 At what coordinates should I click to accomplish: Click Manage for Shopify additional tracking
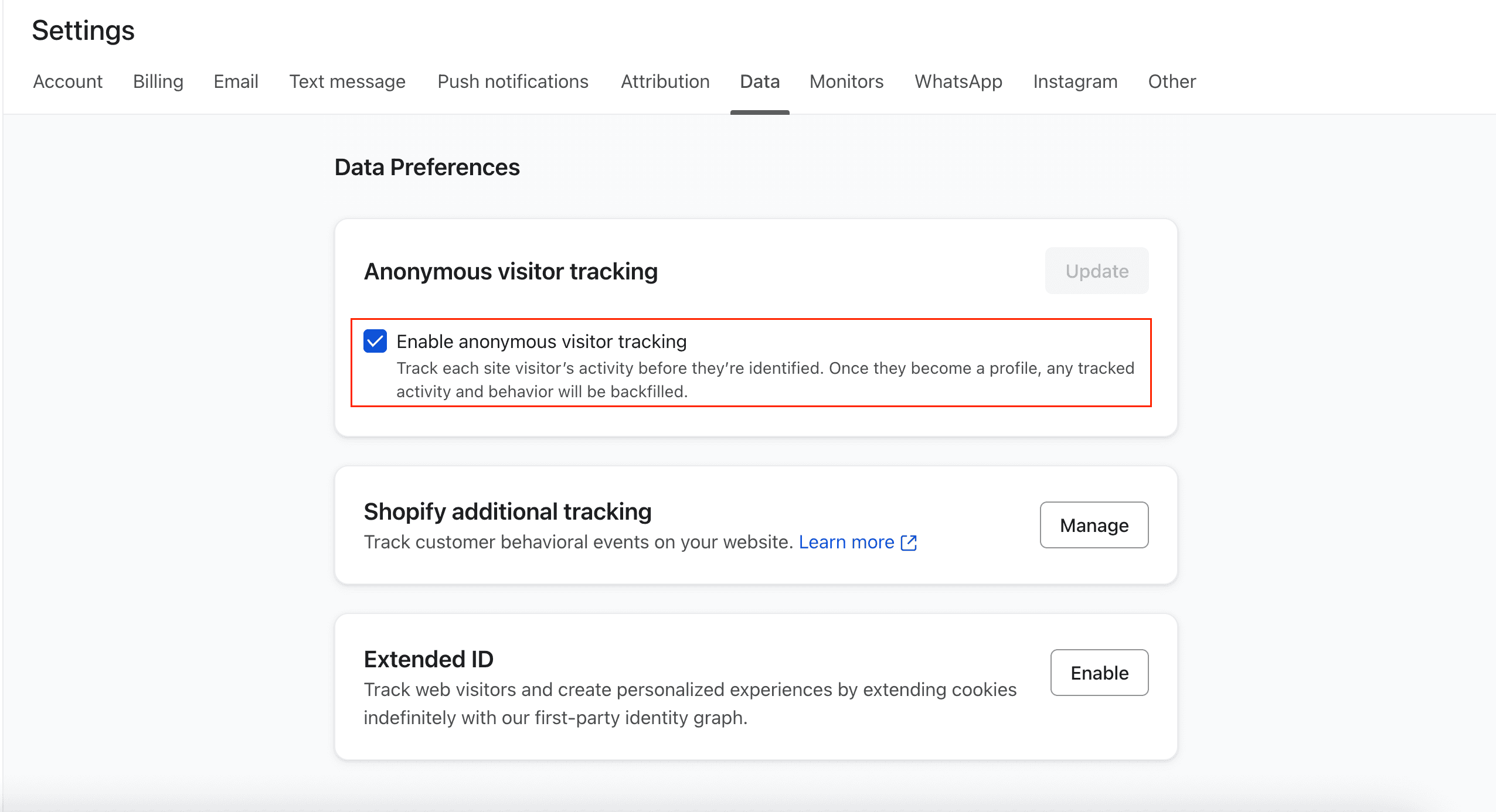tap(1094, 525)
